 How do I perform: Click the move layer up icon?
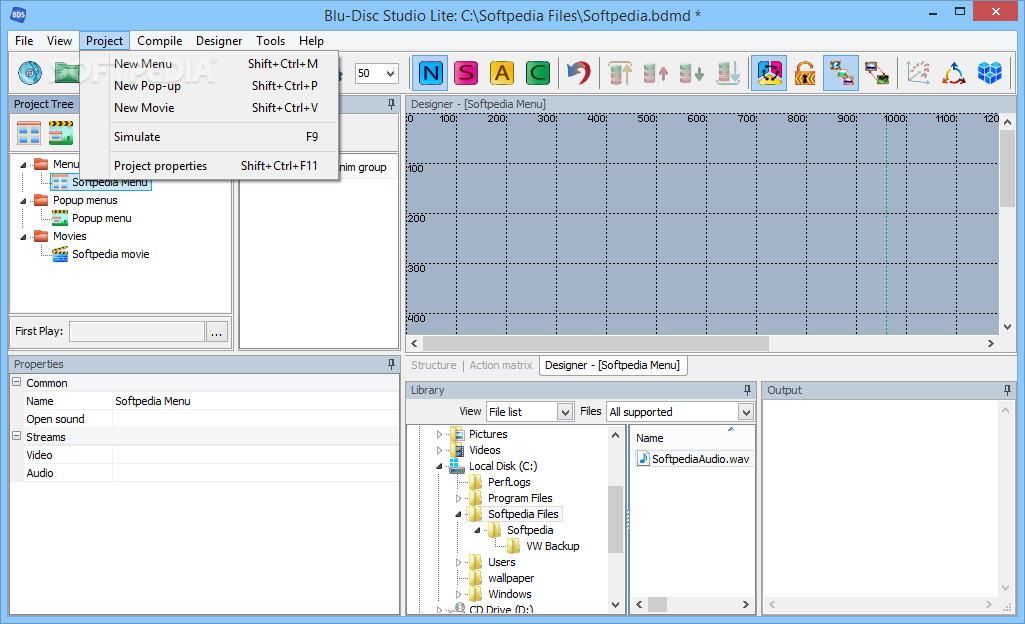(x=656, y=73)
